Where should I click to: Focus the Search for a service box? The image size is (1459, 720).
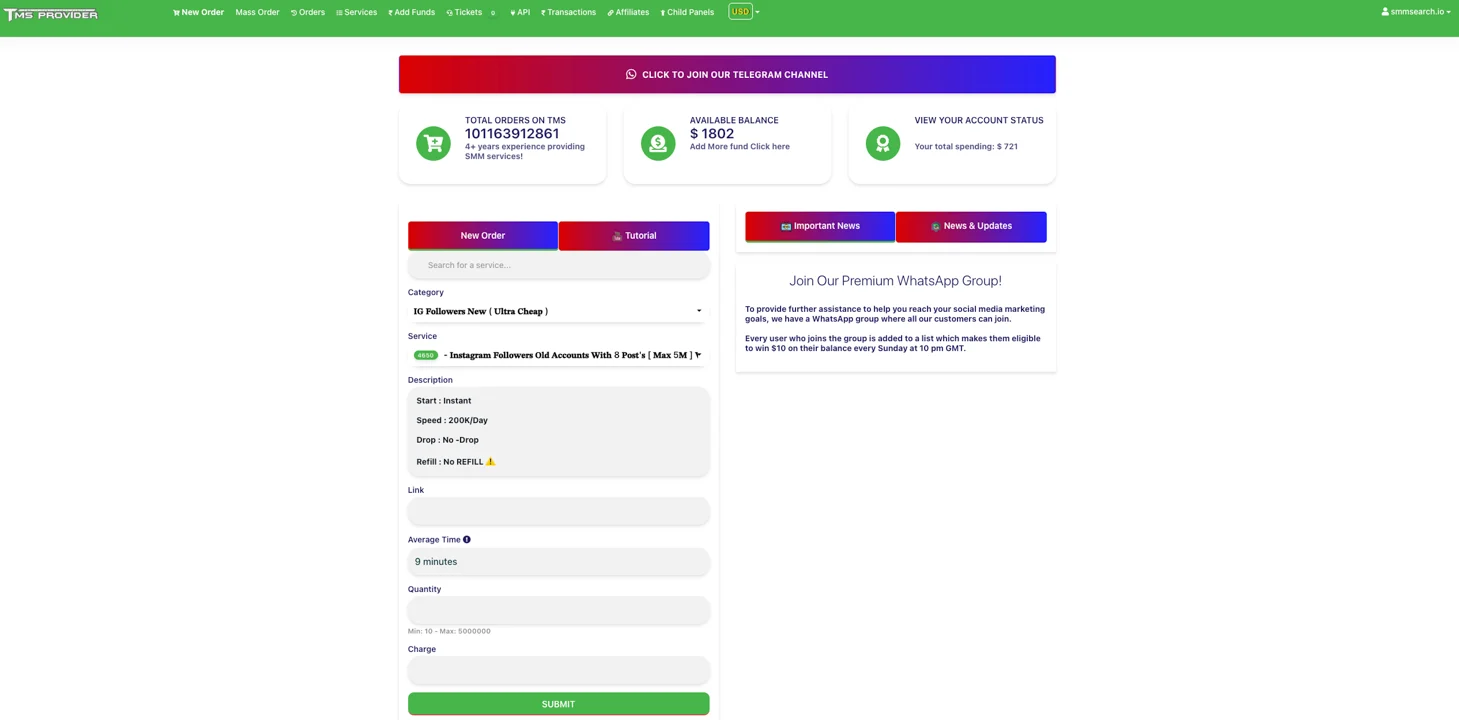tap(558, 265)
